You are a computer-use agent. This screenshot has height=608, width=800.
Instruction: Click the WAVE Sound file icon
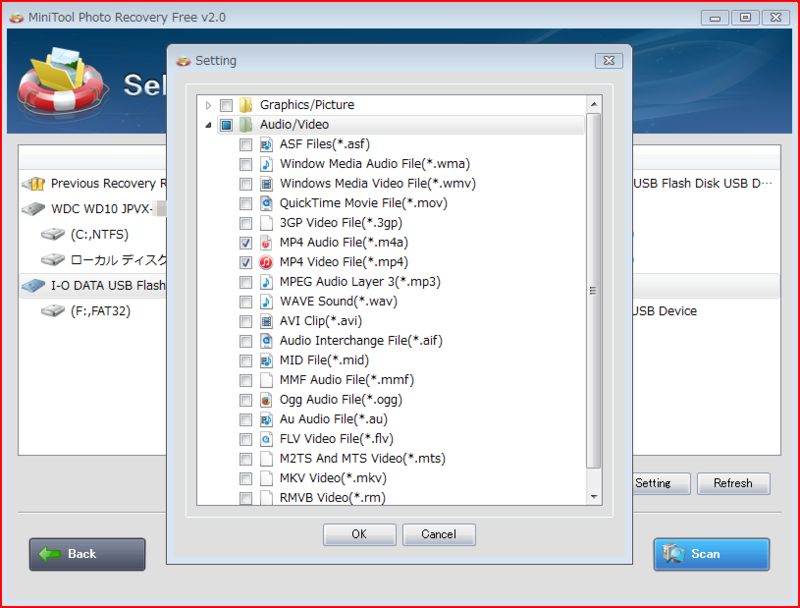click(x=266, y=301)
